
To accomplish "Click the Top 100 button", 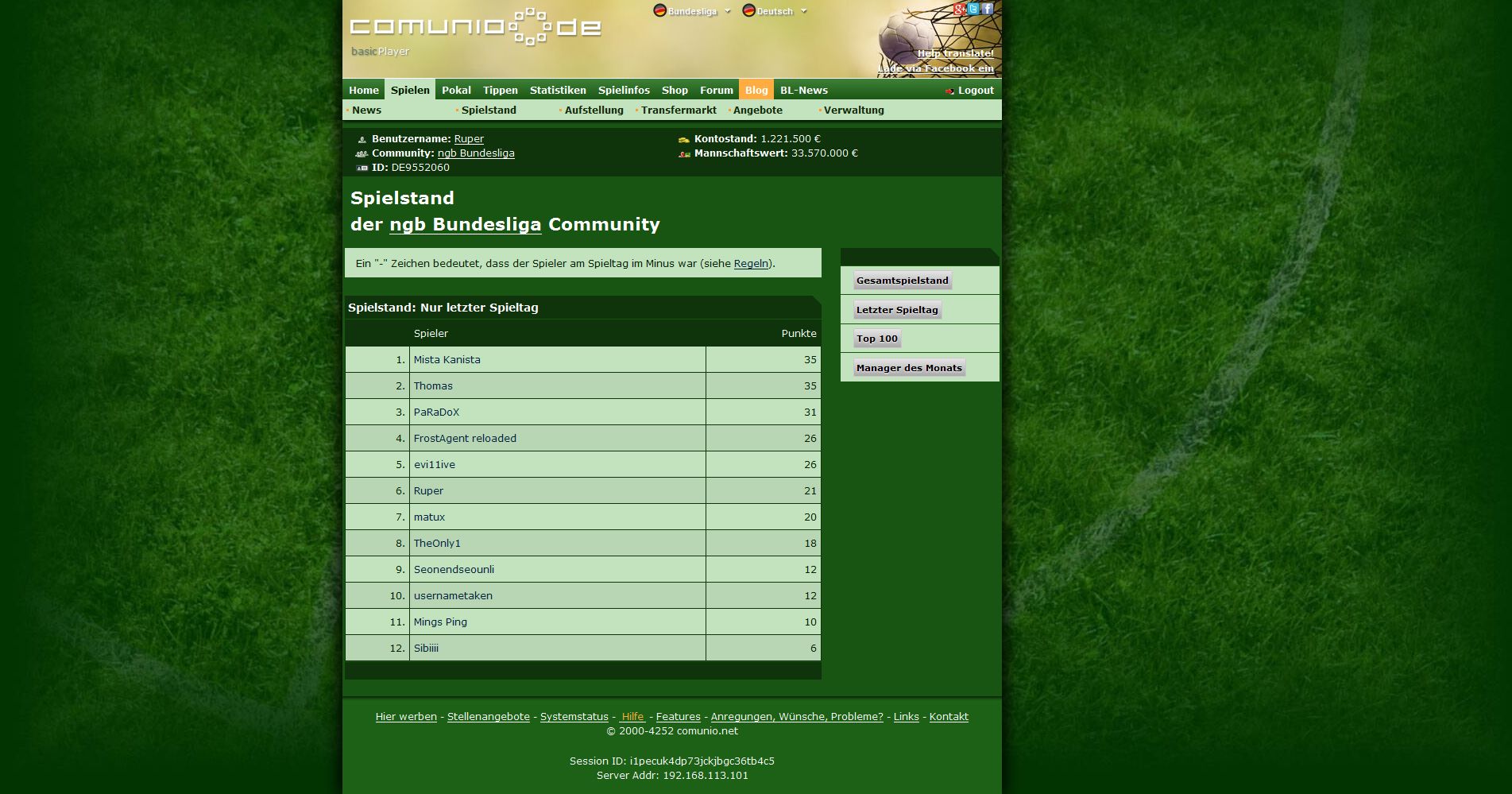I will (877, 339).
